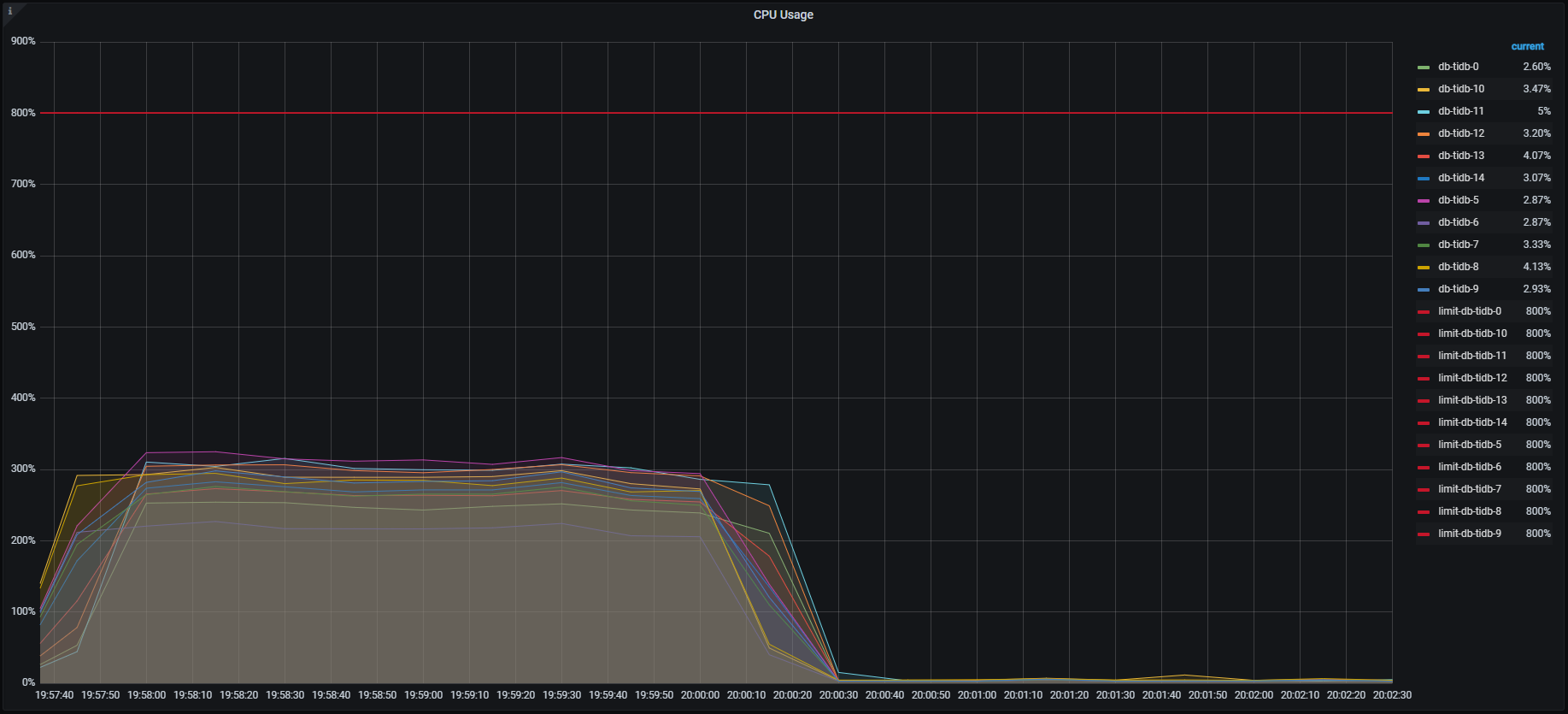Image resolution: width=1568 pixels, height=714 pixels.
Task: Select limit-db-tidb-11 legend entry
Action: (x=1472, y=356)
